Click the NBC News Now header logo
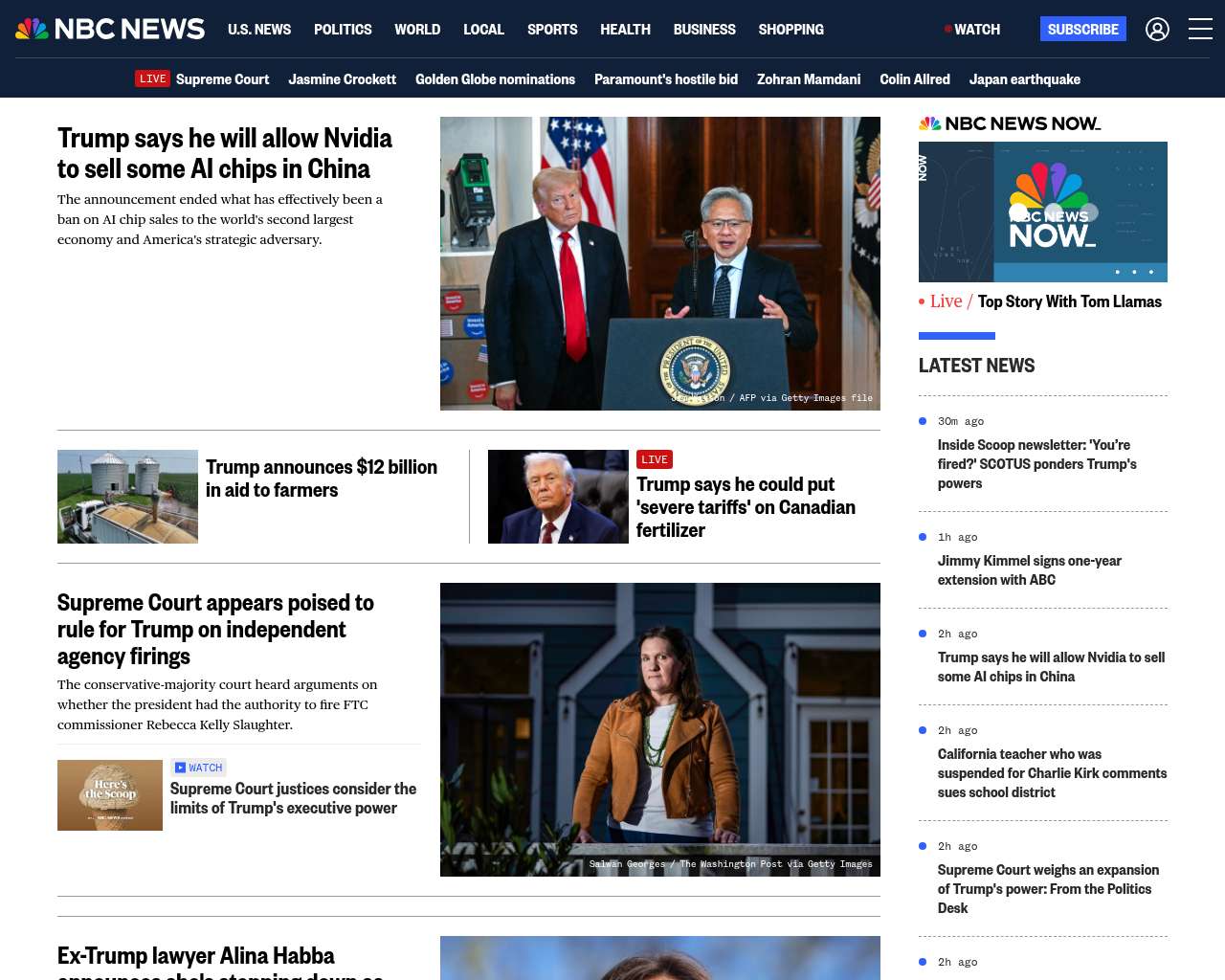This screenshot has height=980, width=1225. coord(1009,123)
